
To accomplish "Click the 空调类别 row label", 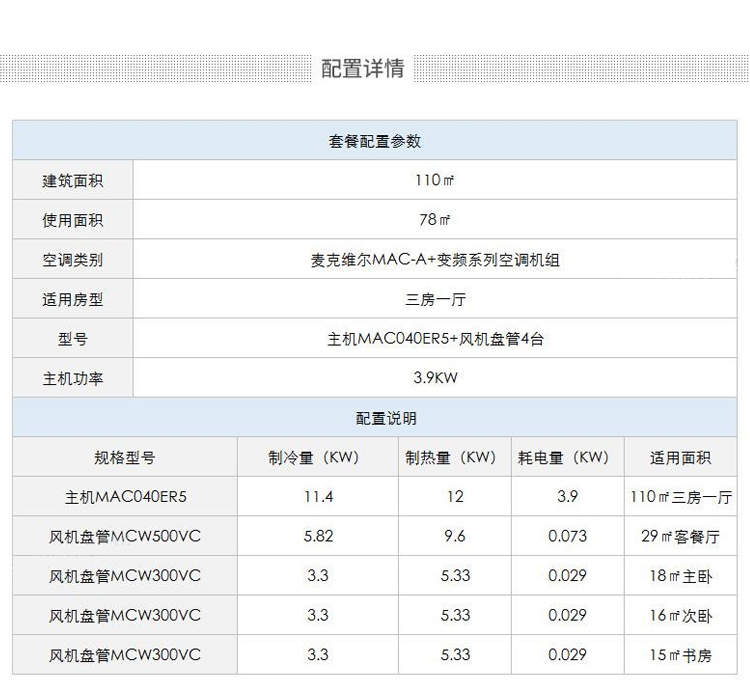I will 72,260.
